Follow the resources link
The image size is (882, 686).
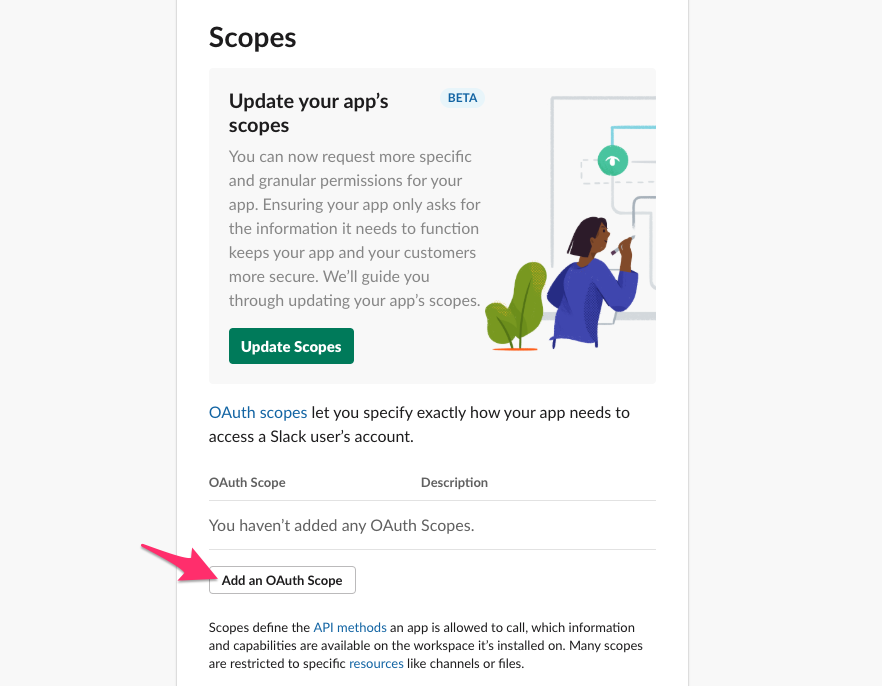click(376, 664)
